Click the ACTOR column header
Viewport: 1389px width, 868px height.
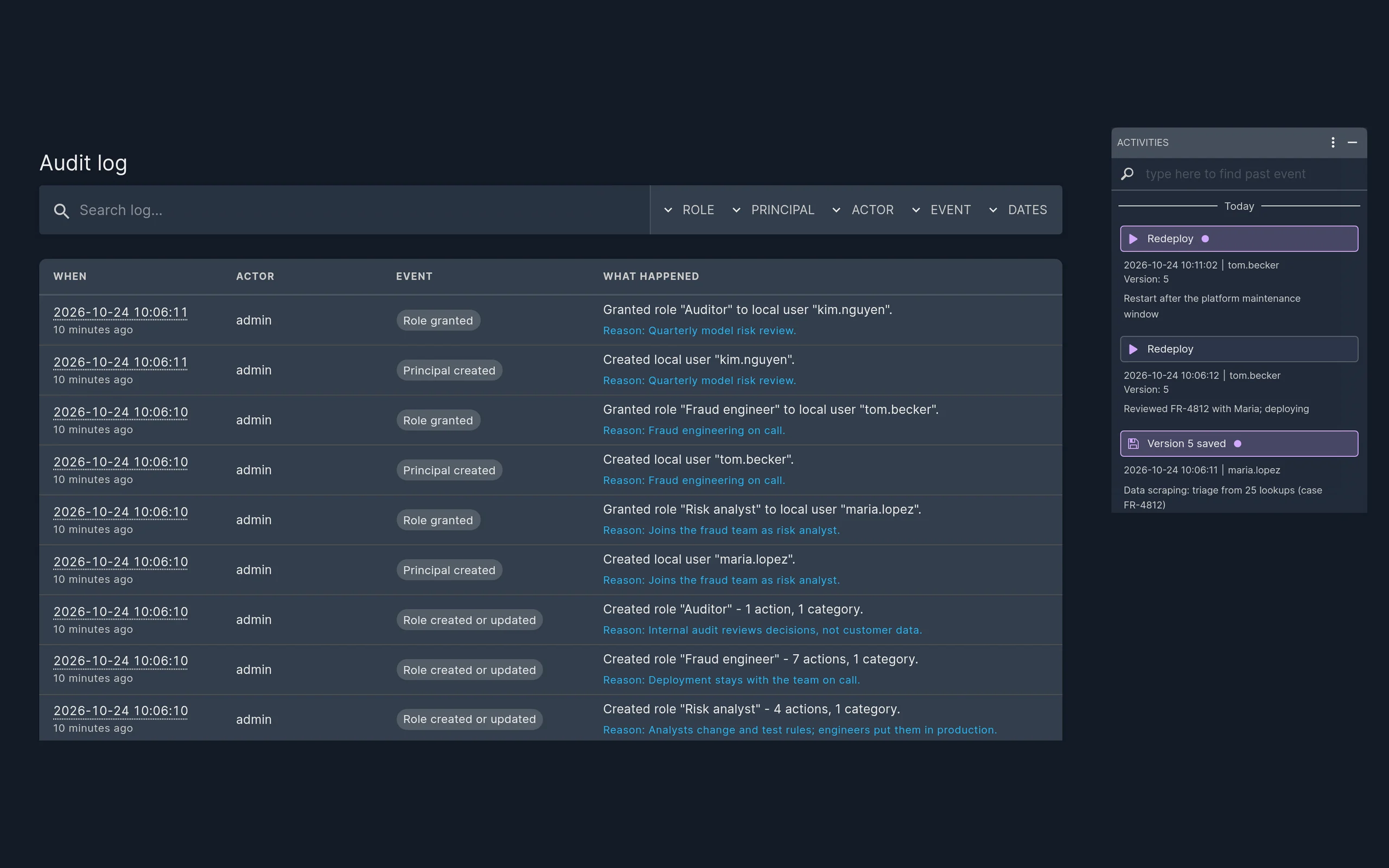tap(255, 277)
